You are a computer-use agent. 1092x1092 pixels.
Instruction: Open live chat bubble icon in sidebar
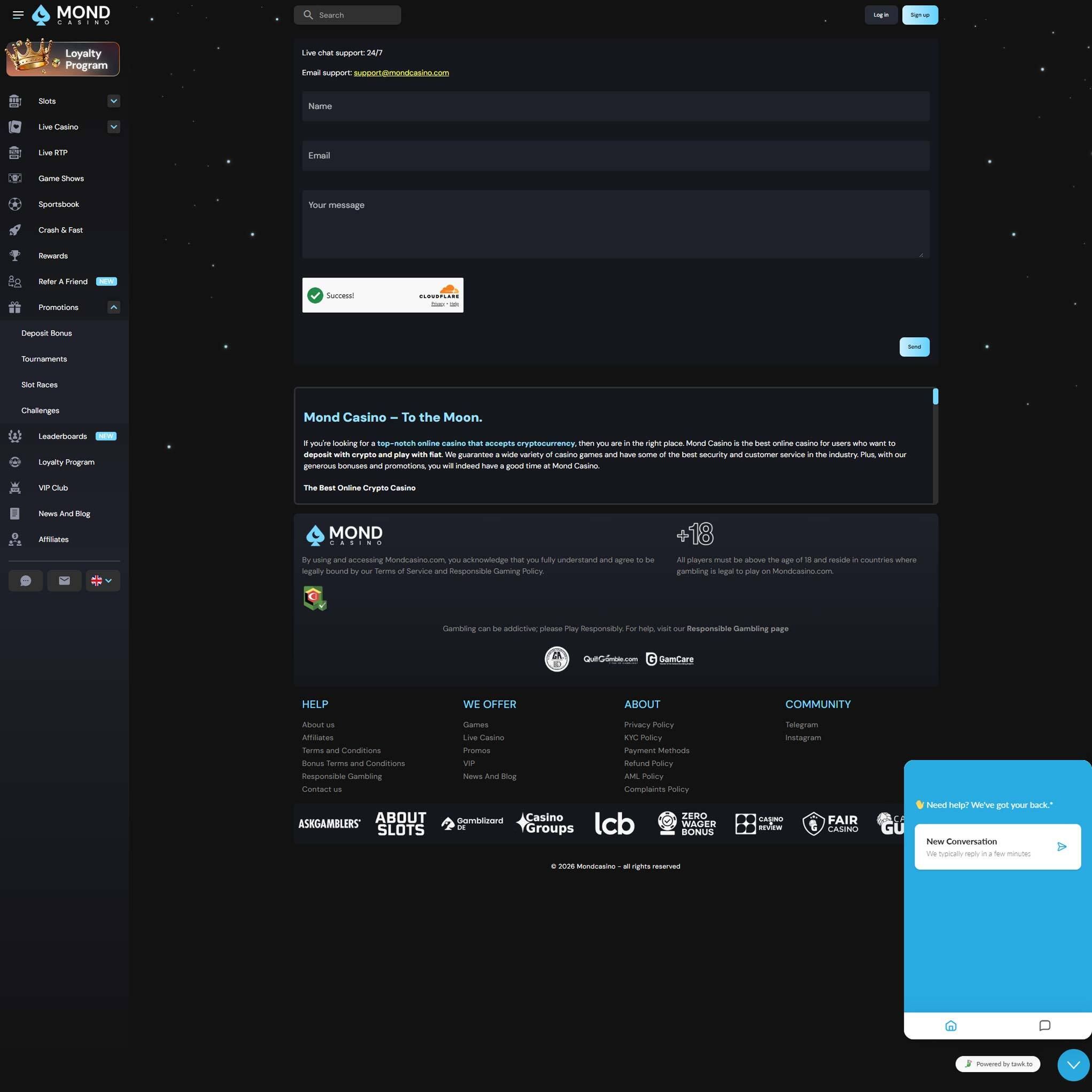pyautogui.click(x=26, y=580)
